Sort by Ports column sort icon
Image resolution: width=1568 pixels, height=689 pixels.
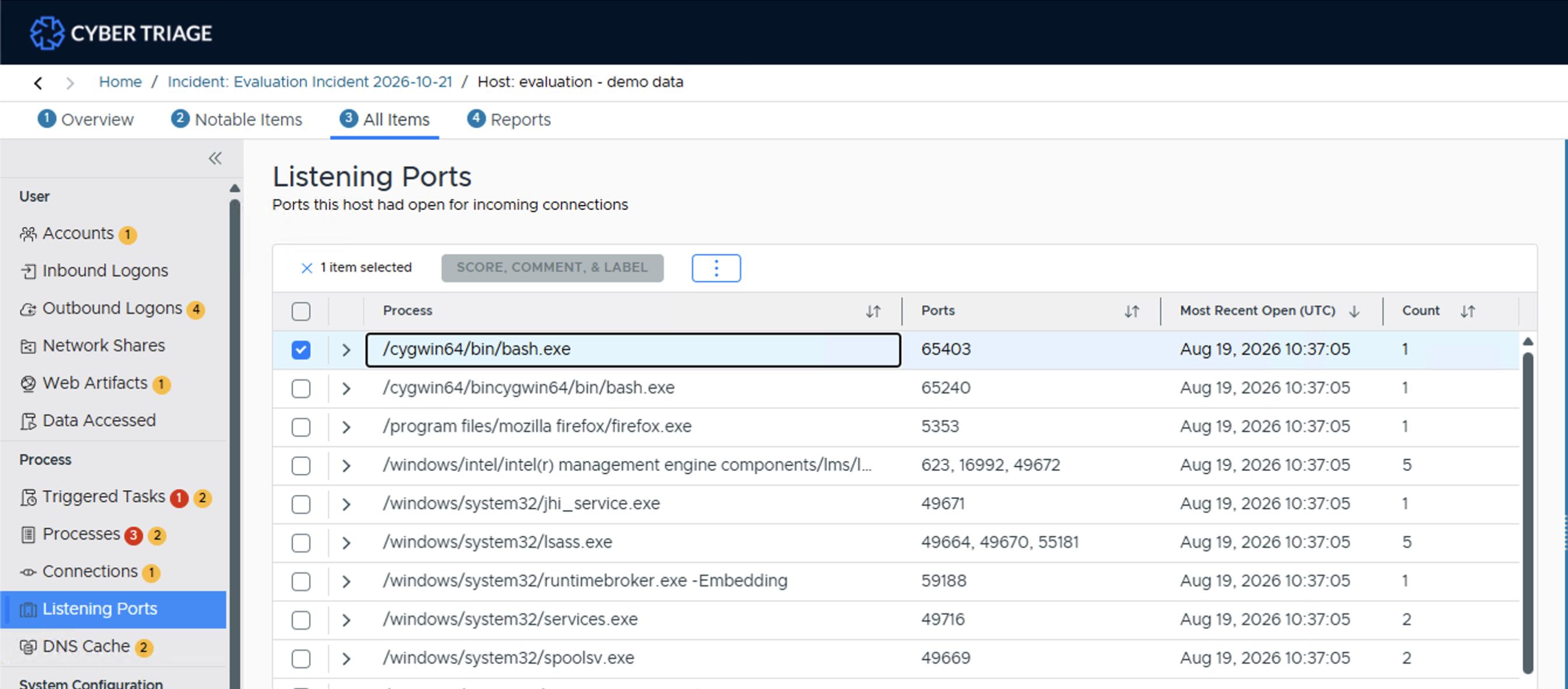[1131, 311]
